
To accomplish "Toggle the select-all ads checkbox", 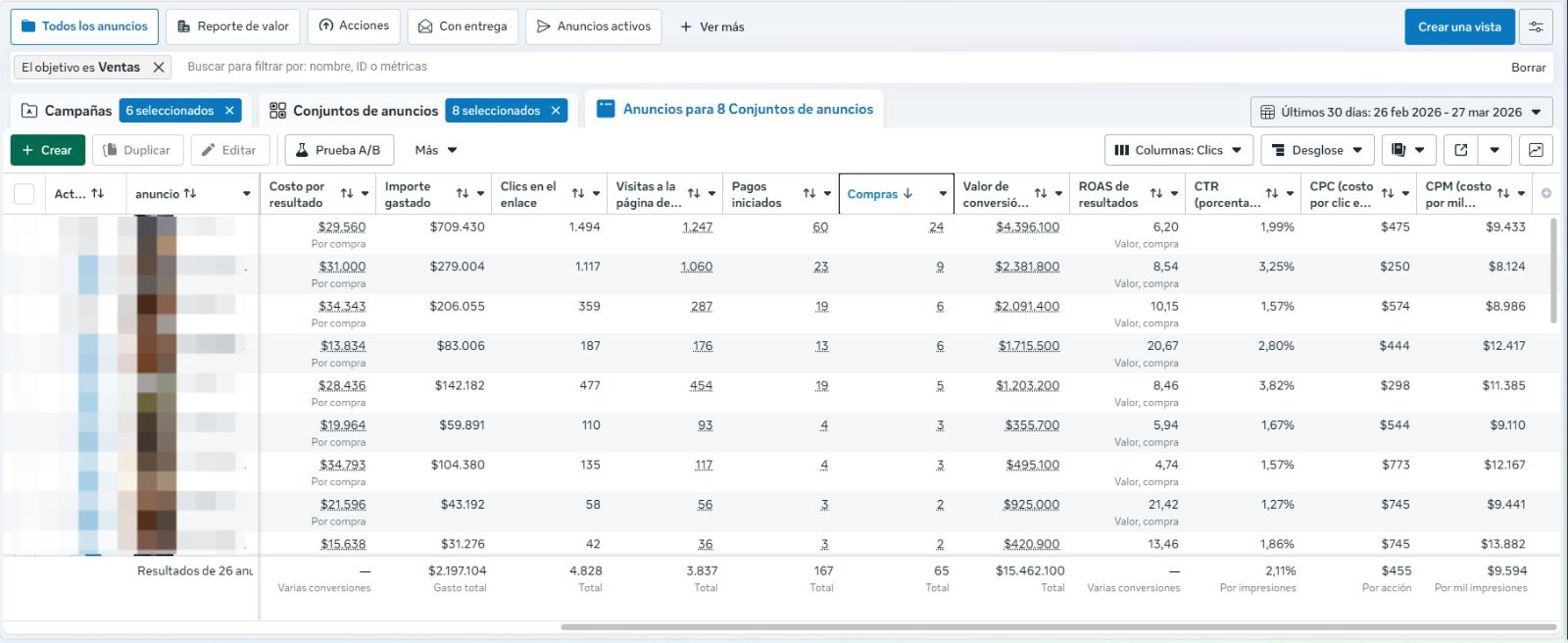I will (x=24, y=194).
